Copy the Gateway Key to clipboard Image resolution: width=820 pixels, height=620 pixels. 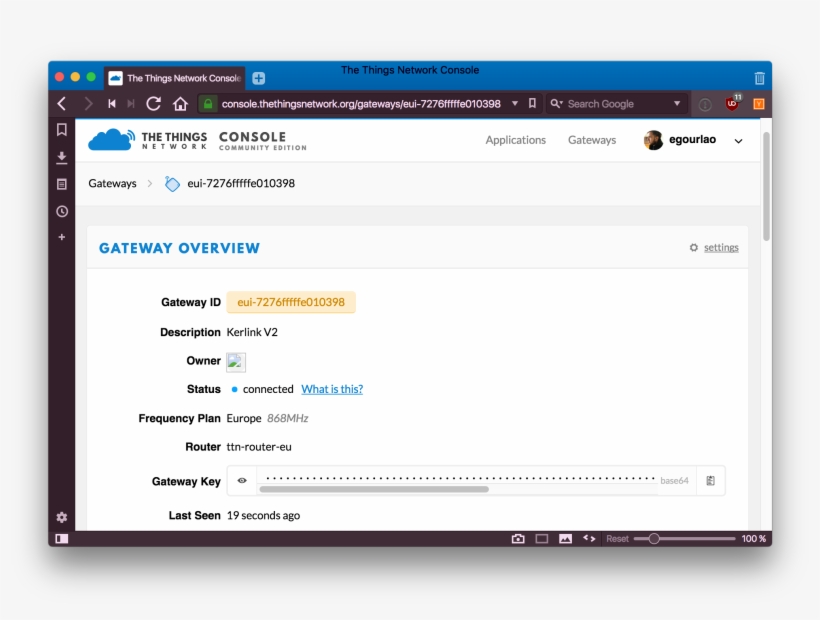[x=710, y=481]
